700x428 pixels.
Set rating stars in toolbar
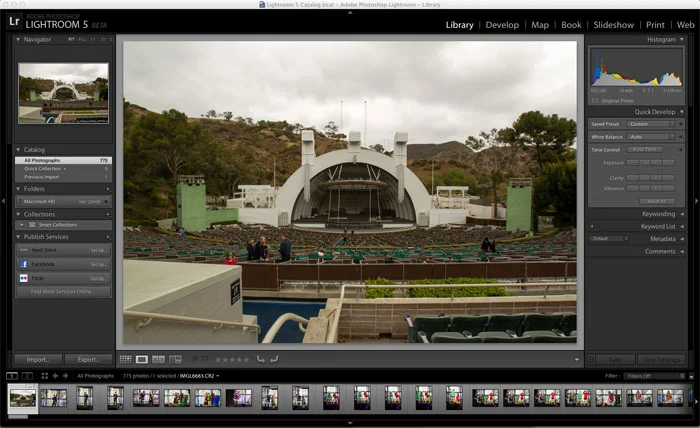point(232,359)
